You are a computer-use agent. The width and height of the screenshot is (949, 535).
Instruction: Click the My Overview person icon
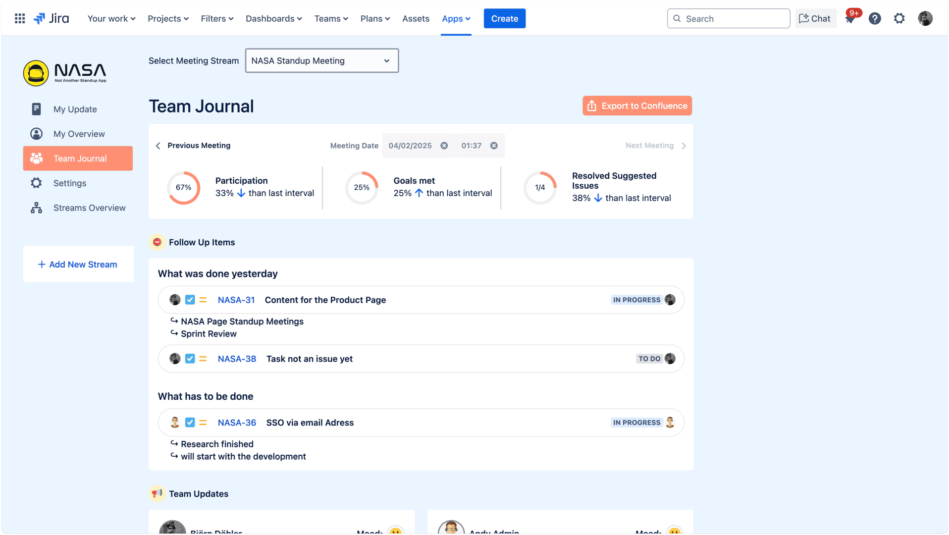(x=36, y=134)
